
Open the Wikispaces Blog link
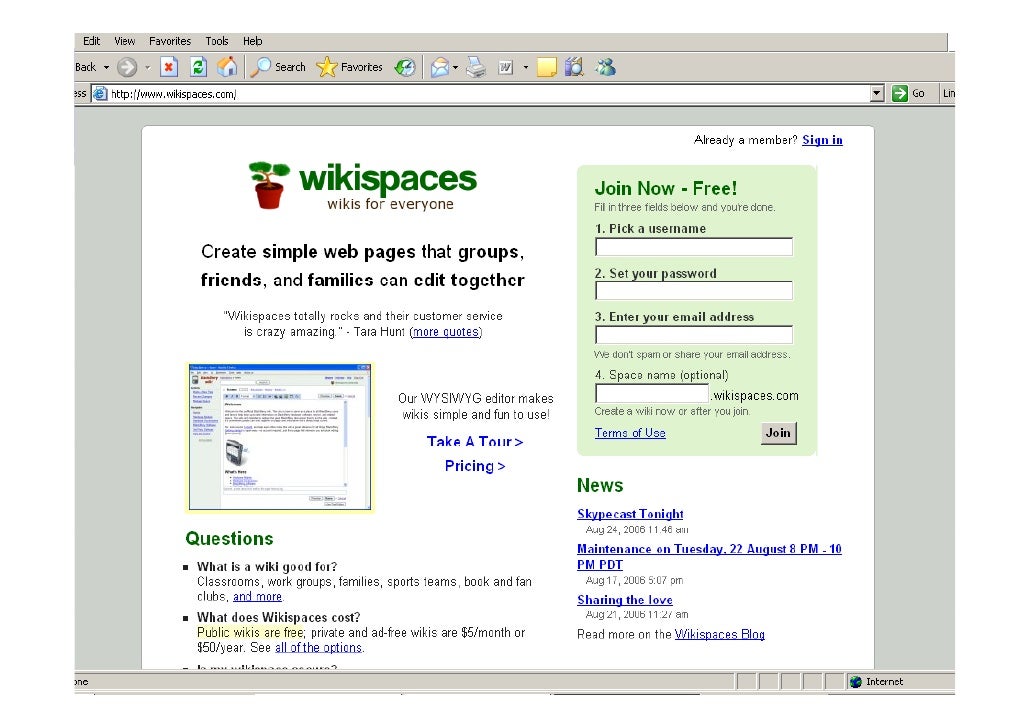tap(719, 634)
